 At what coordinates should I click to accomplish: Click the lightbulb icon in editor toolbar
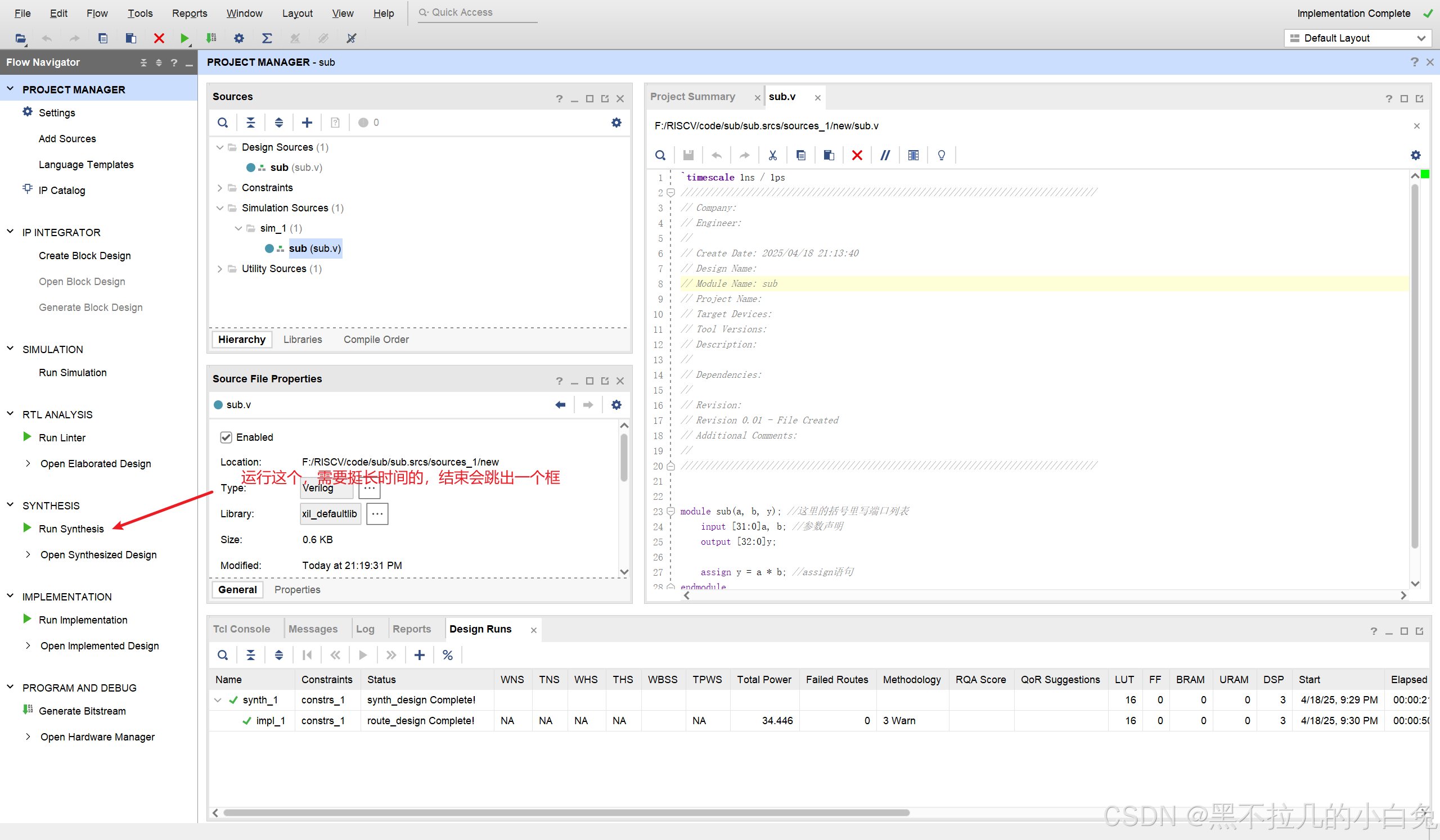point(941,155)
